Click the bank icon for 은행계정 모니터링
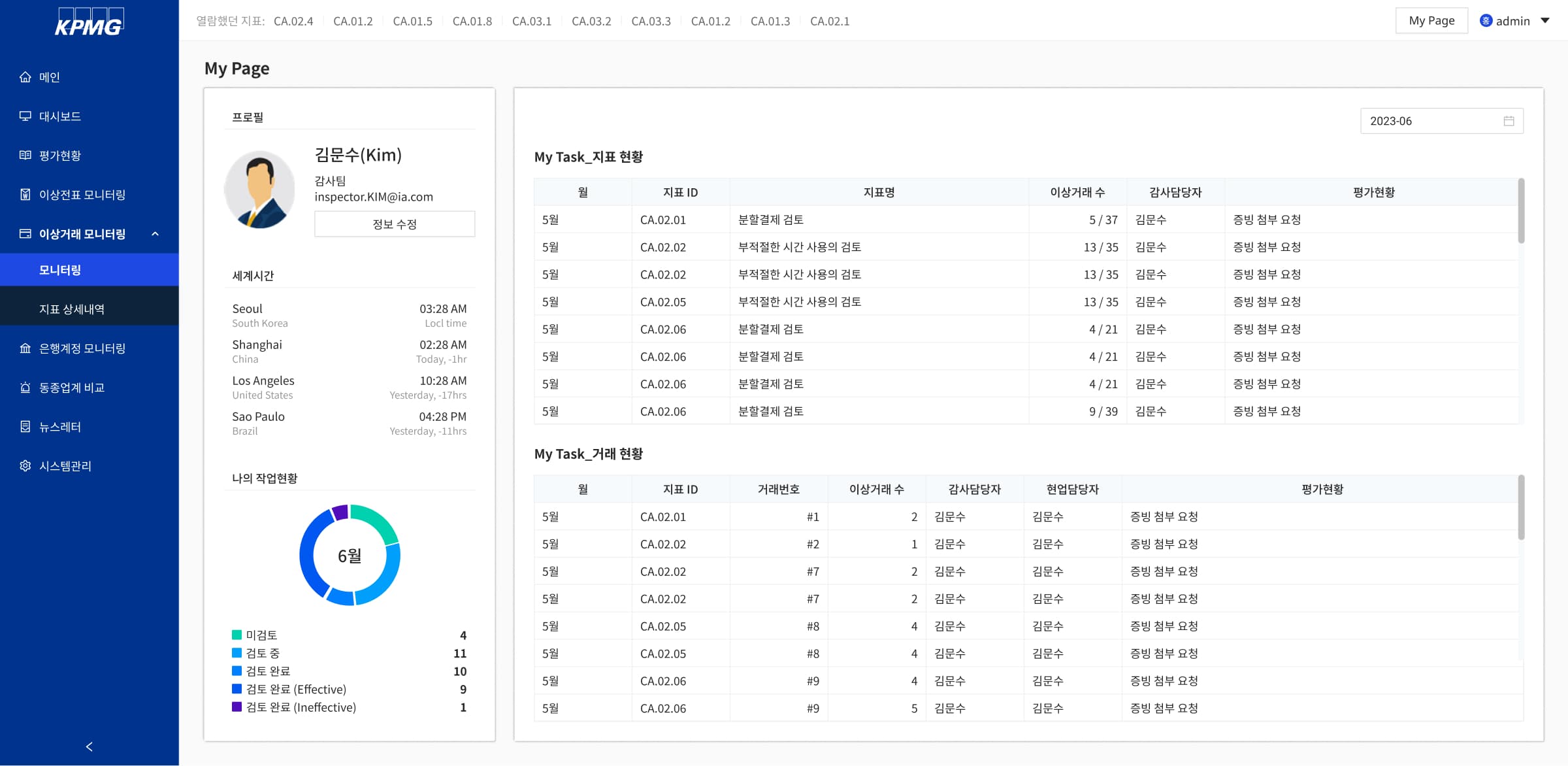The width and height of the screenshot is (1568, 766). click(x=25, y=348)
